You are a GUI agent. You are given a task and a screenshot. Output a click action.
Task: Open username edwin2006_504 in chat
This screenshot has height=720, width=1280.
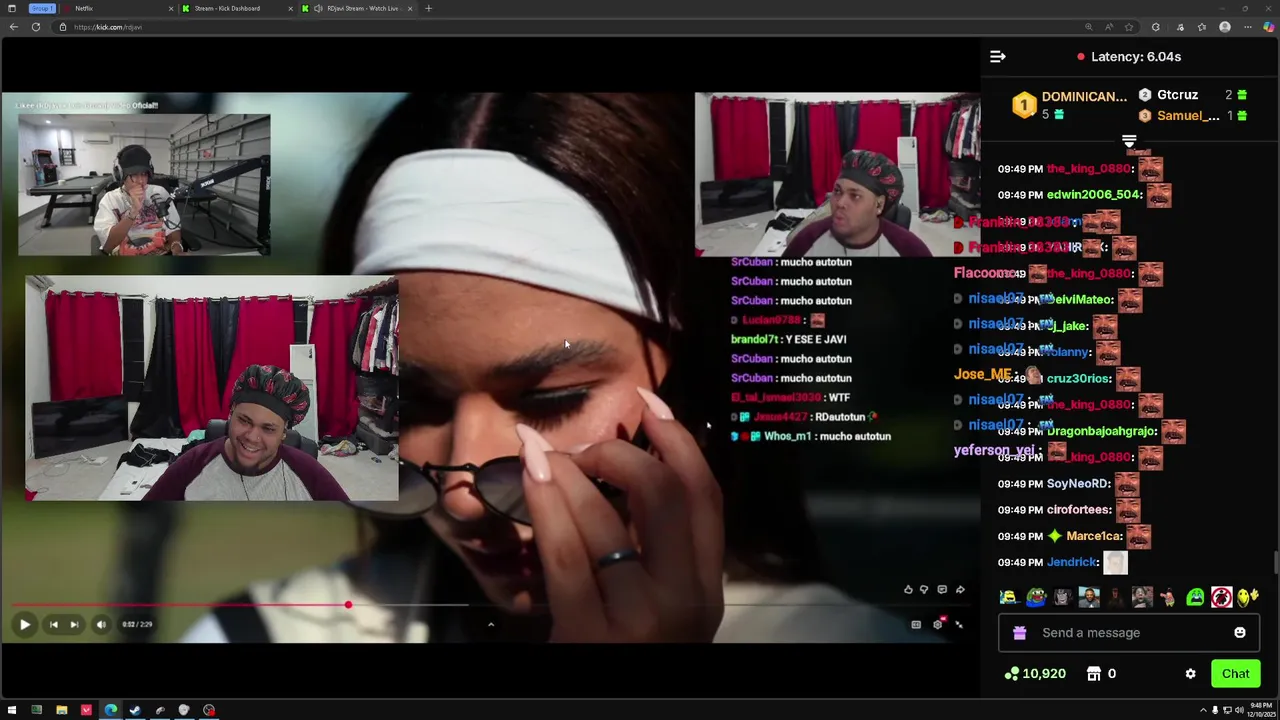pyautogui.click(x=1094, y=195)
